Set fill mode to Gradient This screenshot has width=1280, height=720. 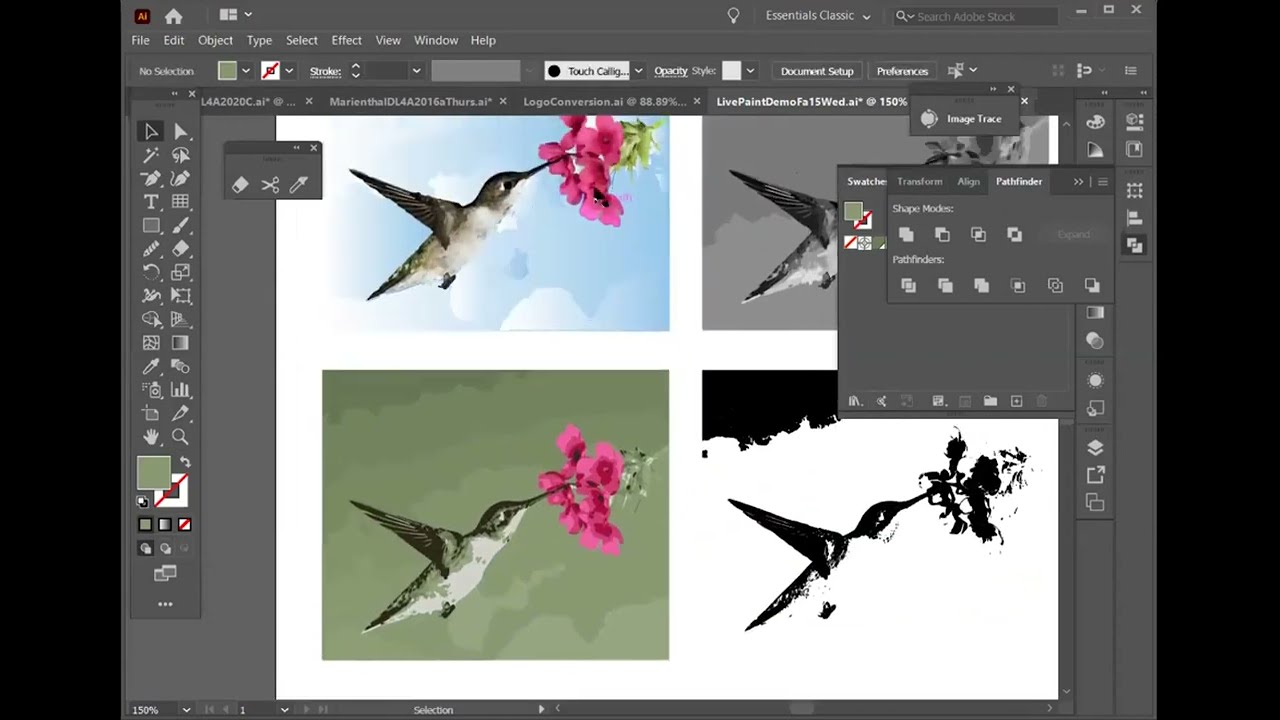[165, 524]
